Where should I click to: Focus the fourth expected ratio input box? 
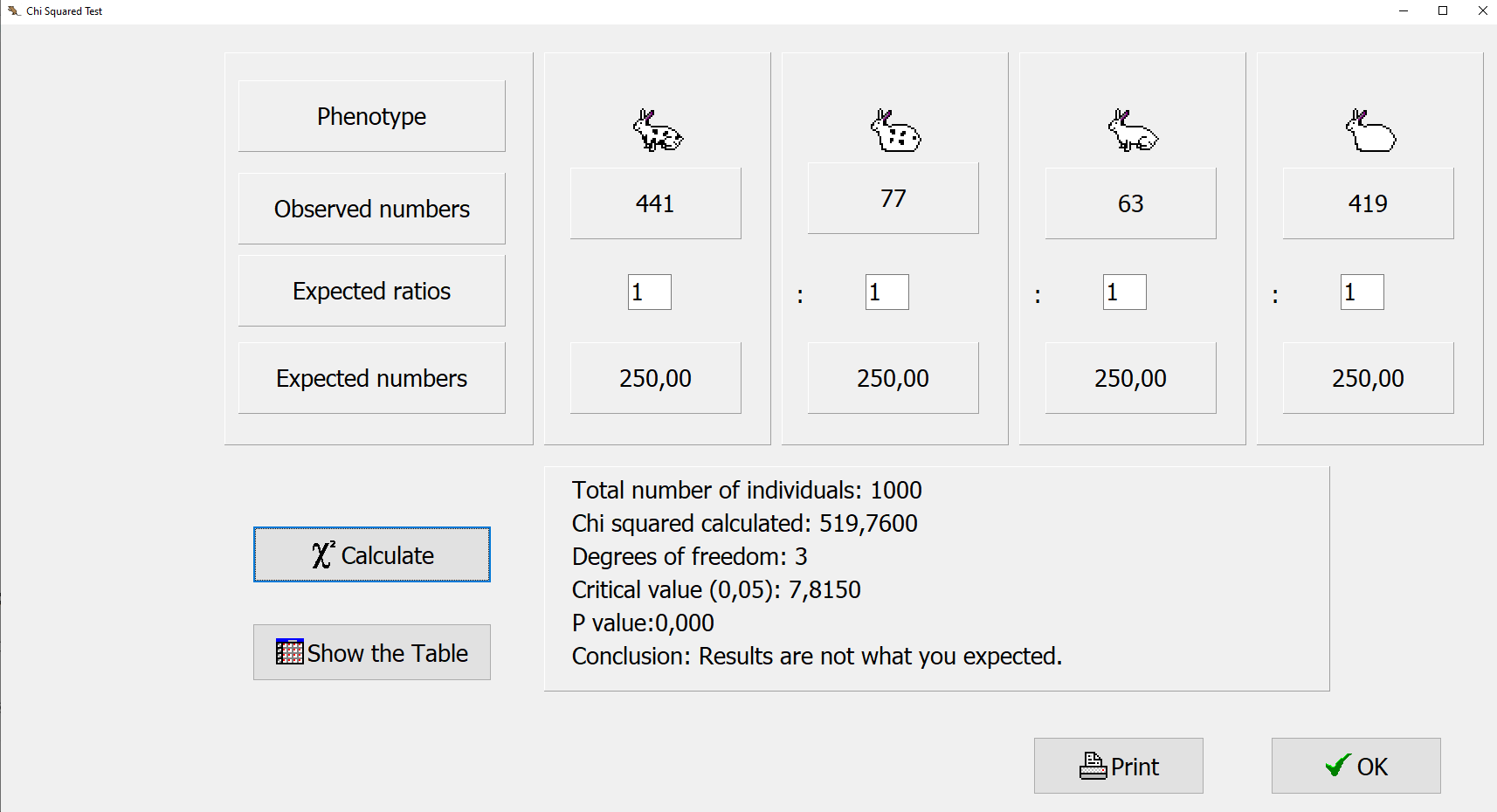point(1362,292)
